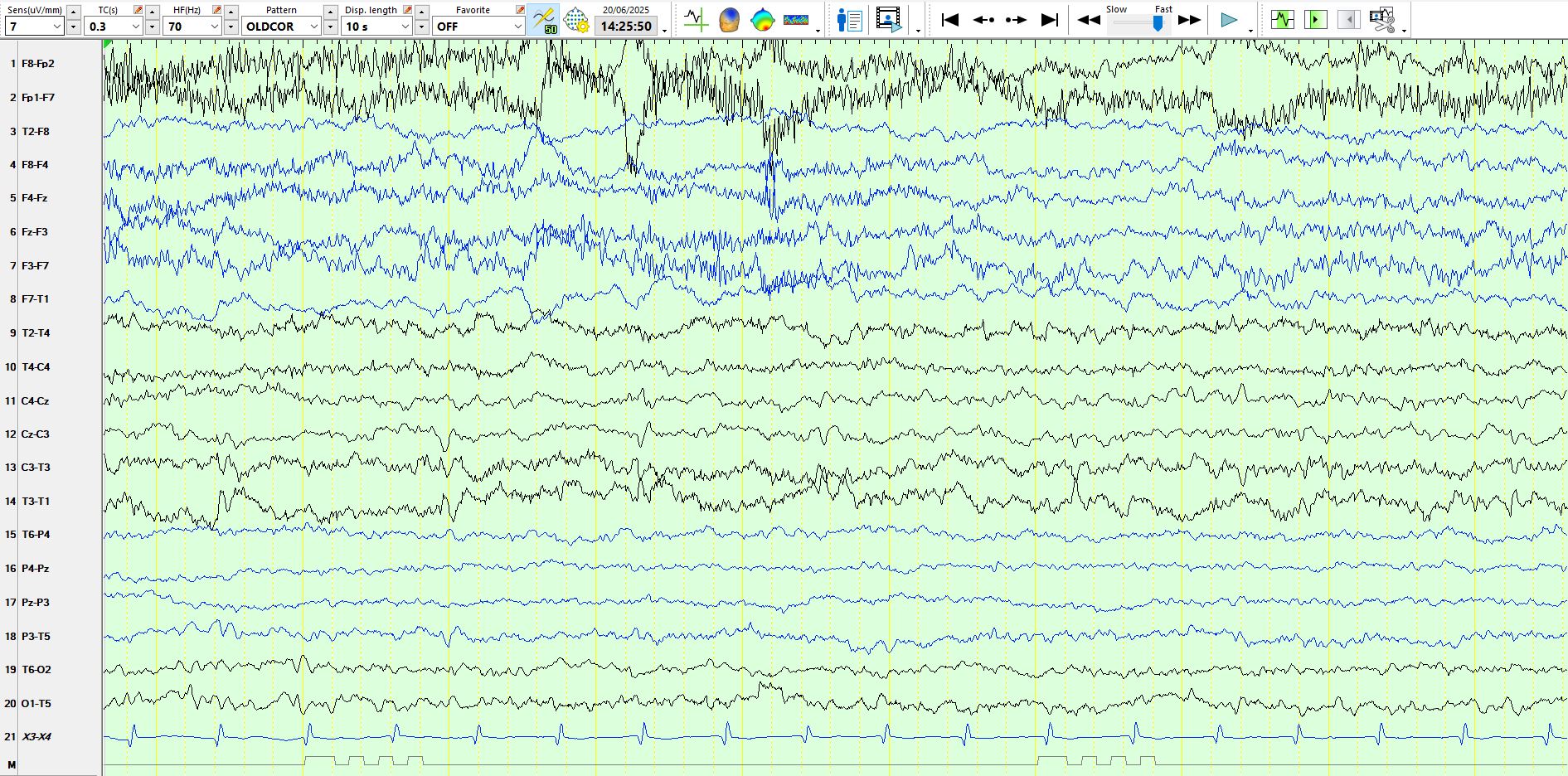The height and width of the screenshot is (776, 1568).
Task: Select channel label P3-T5
Action: coord(36,637)
